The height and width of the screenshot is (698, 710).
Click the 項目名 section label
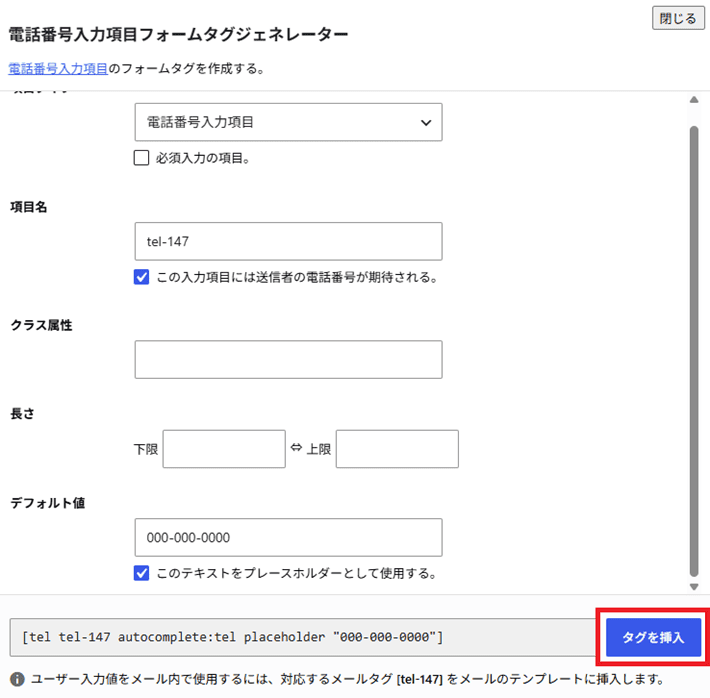[29, 207]
